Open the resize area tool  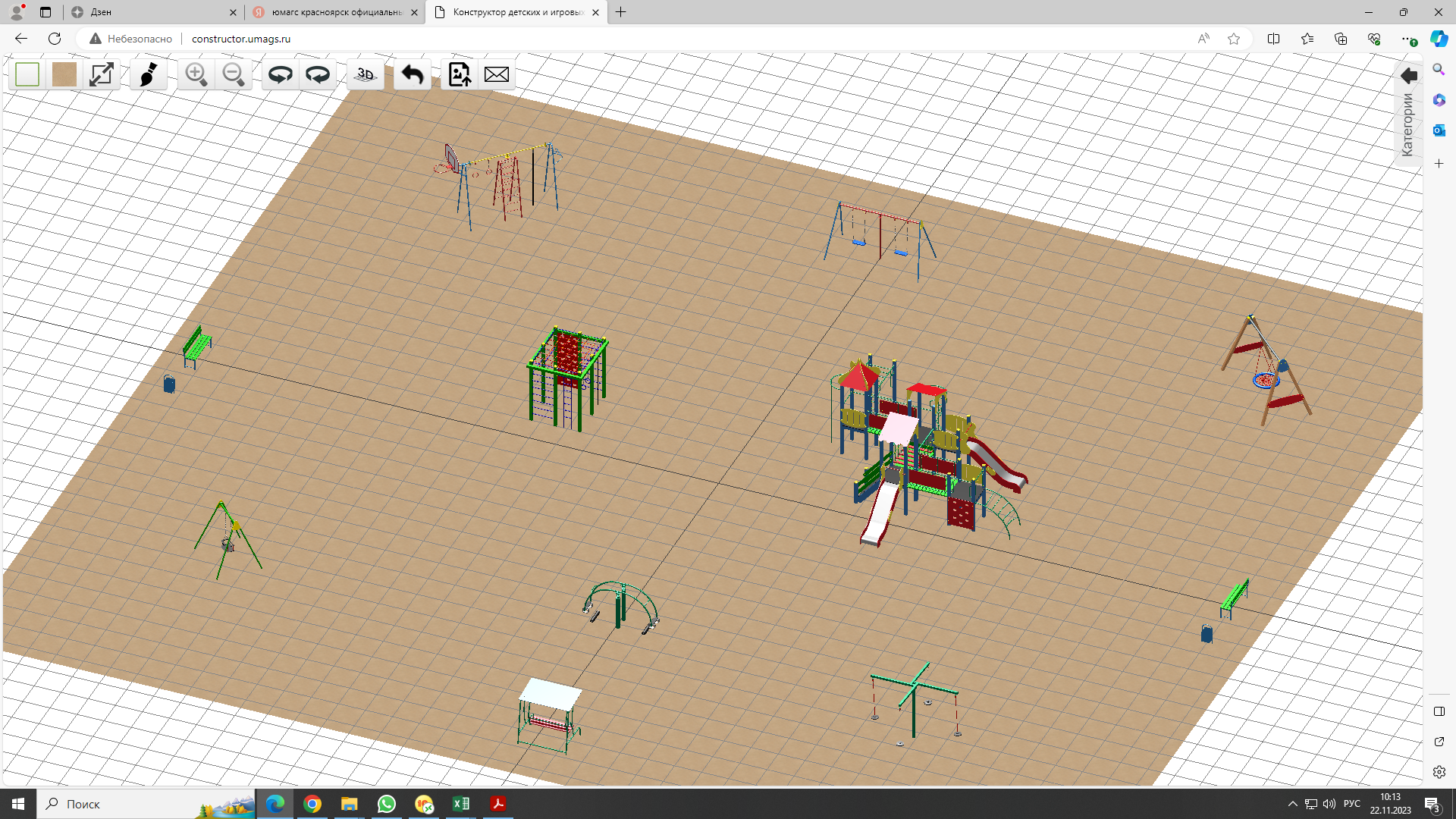102,74
